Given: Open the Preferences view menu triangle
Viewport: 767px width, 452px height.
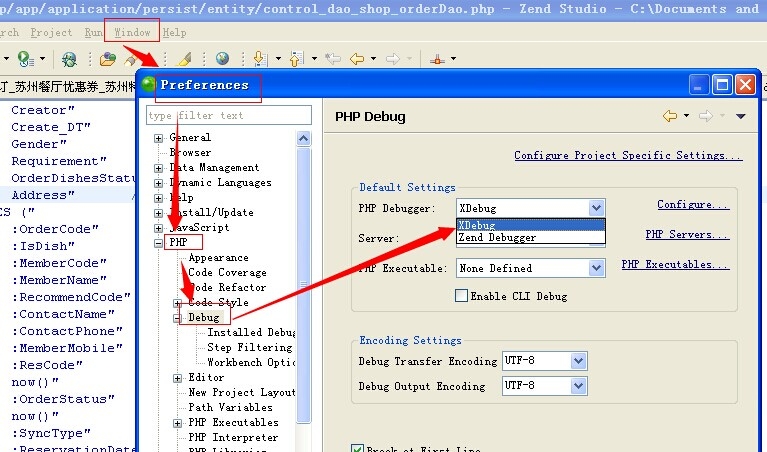Looking at the screenshot, I should click(741, 116).
